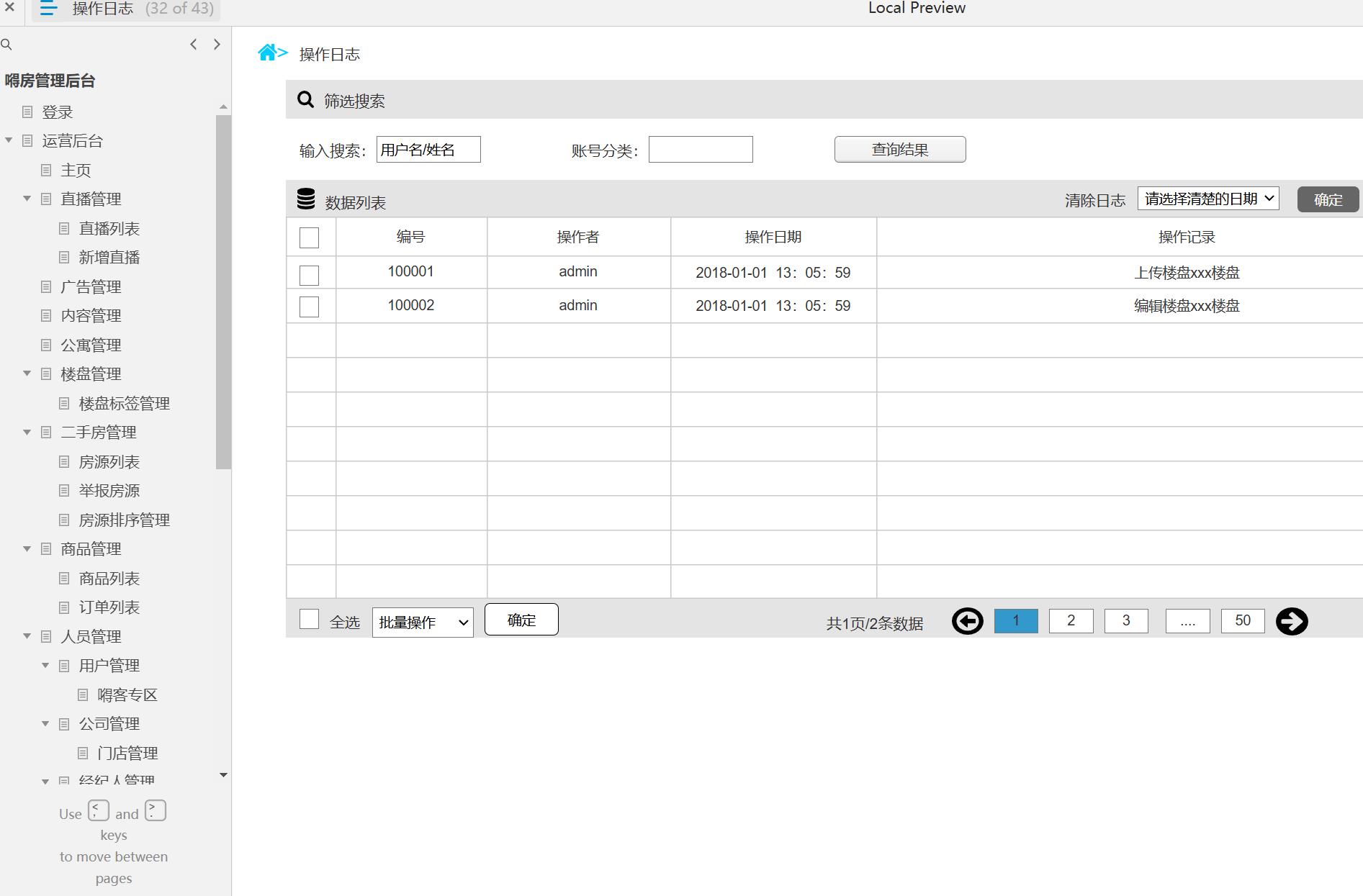Open the page list hamburger icon
Image resolution: width=1363 pixels, height=896 pixels.
tap(48, 9)
